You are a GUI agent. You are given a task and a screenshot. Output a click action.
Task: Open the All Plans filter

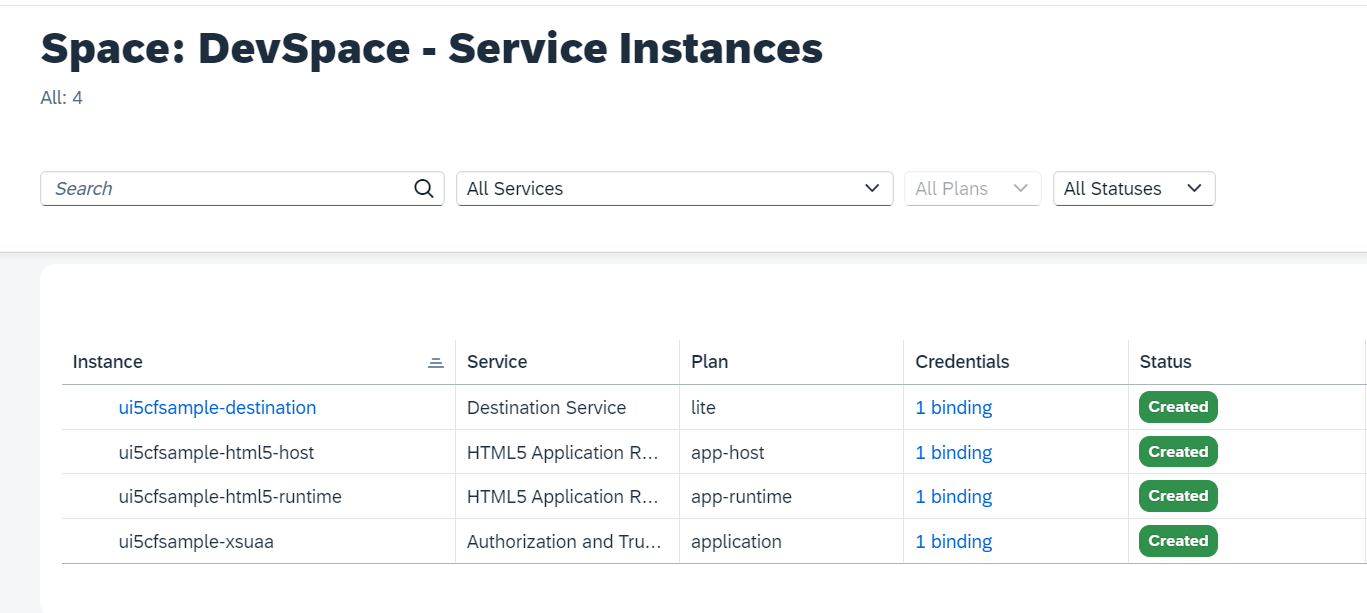[972, 188]
